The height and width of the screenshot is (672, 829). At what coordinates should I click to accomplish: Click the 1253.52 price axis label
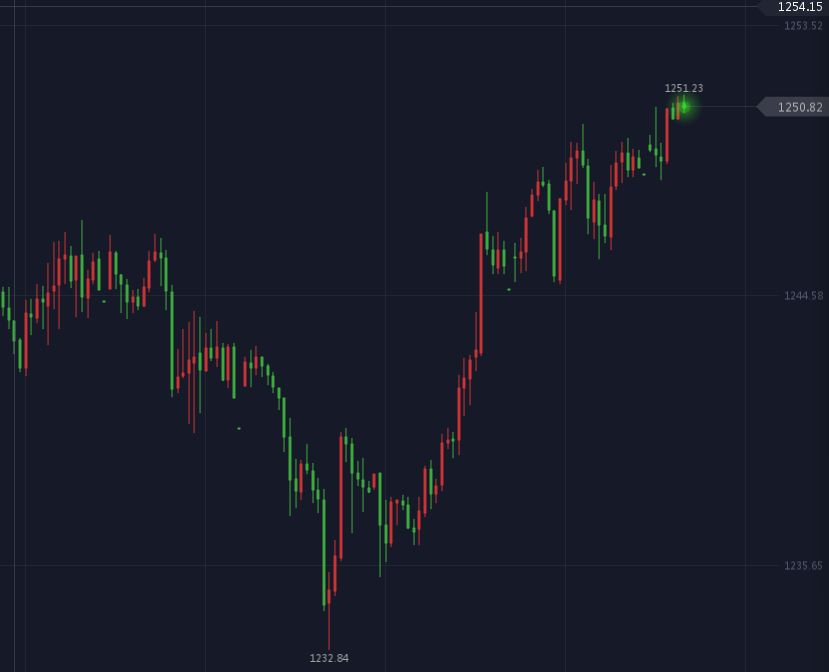(x=803, y=26)
